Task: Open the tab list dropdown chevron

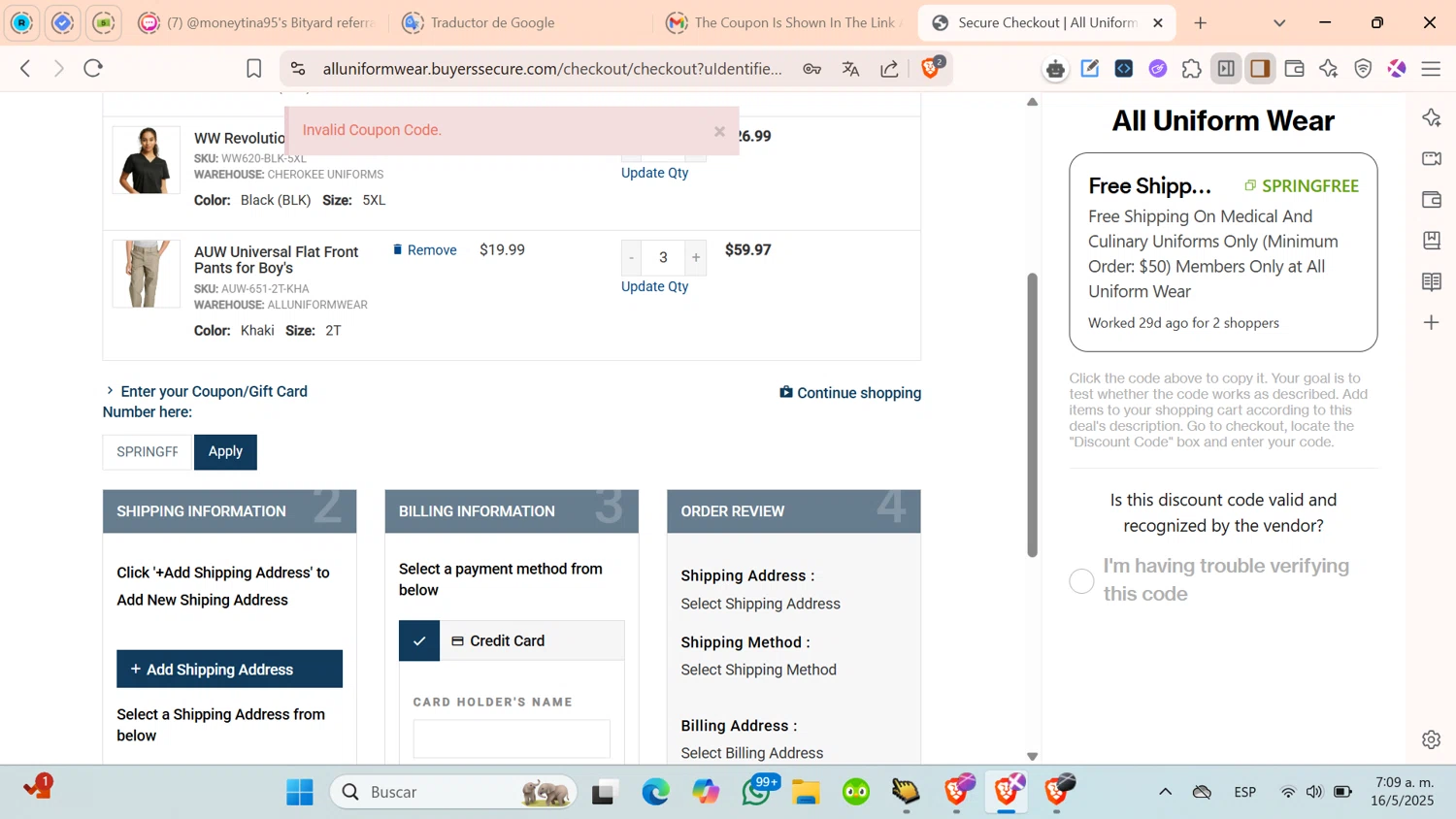Action: 1279,22
